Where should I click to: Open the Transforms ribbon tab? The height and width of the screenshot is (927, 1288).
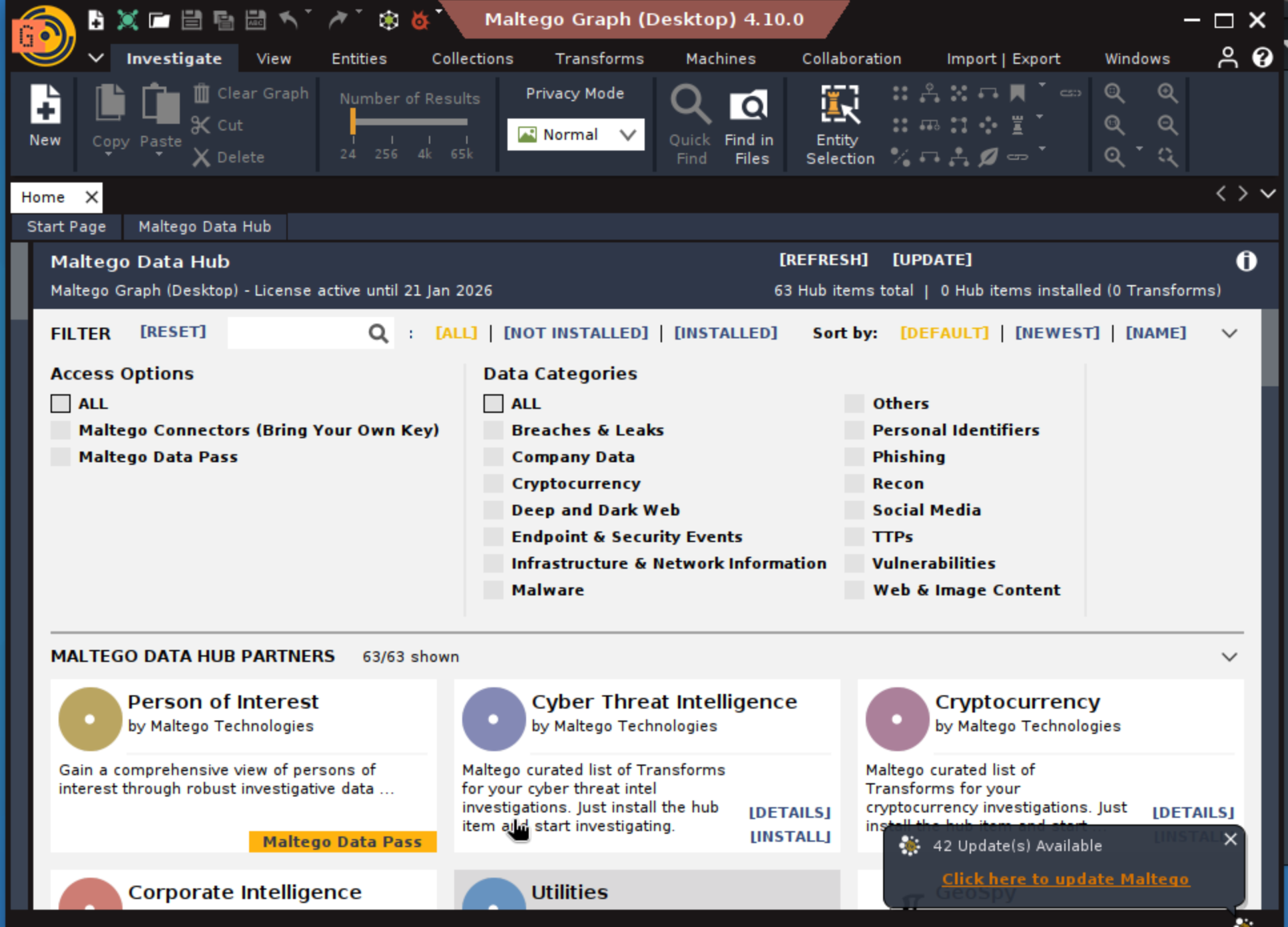[599, 59]
